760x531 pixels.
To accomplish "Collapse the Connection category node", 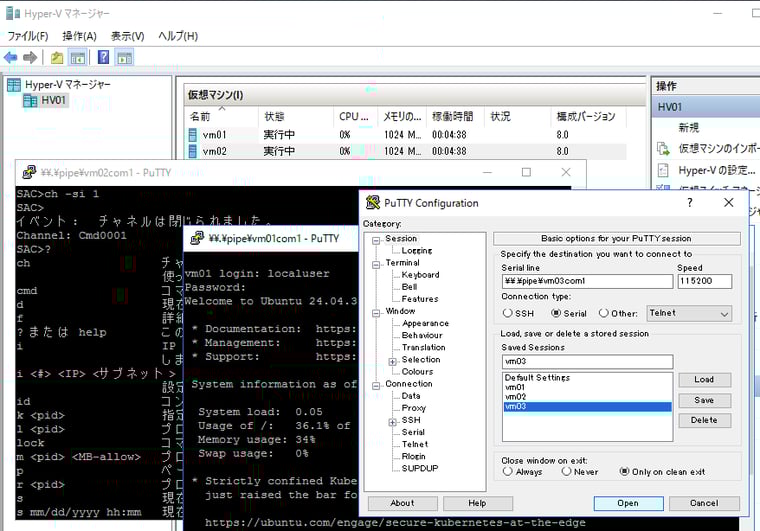I will click(376, 386).
